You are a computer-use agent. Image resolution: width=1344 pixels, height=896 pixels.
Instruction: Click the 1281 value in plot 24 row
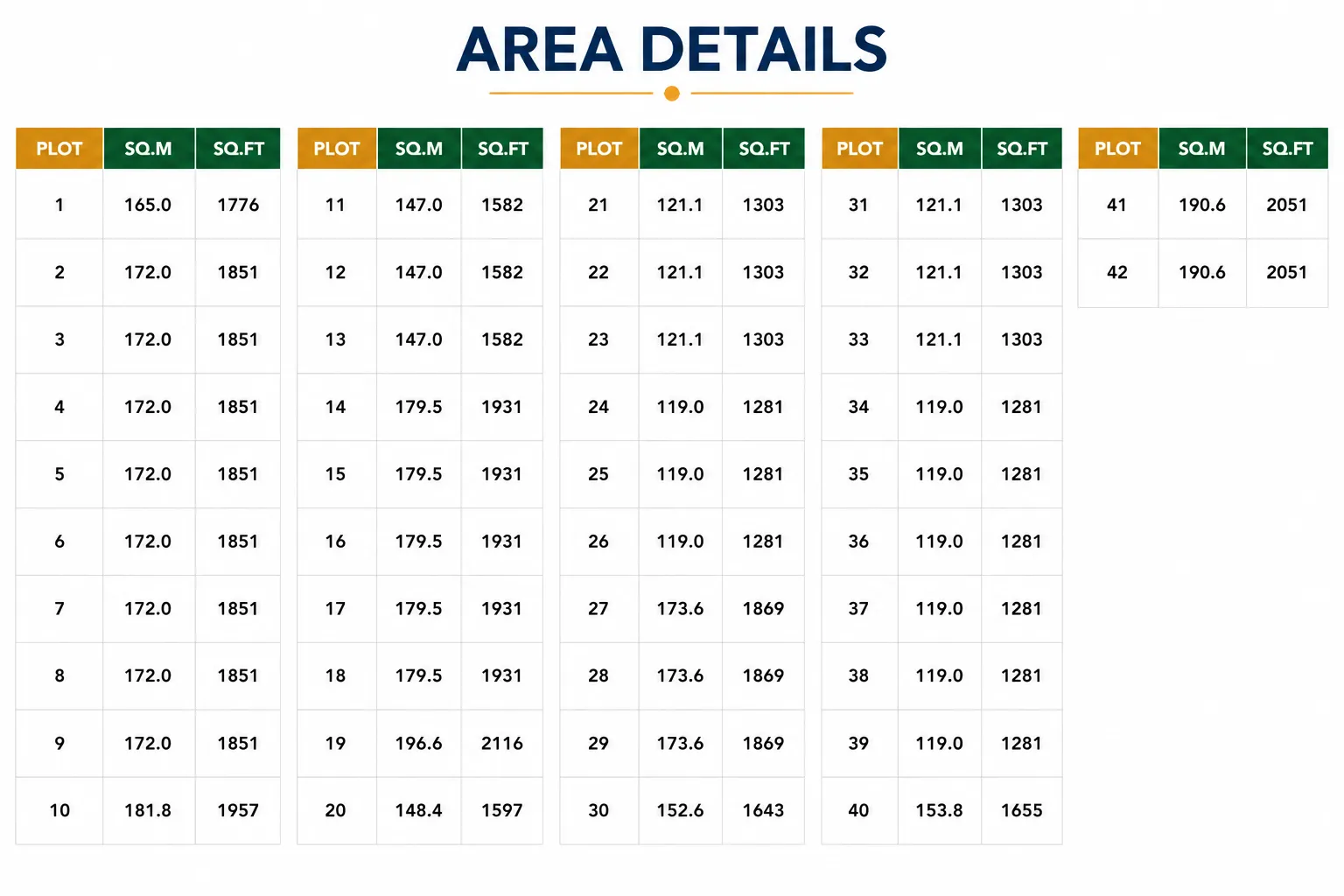point(763,407)
